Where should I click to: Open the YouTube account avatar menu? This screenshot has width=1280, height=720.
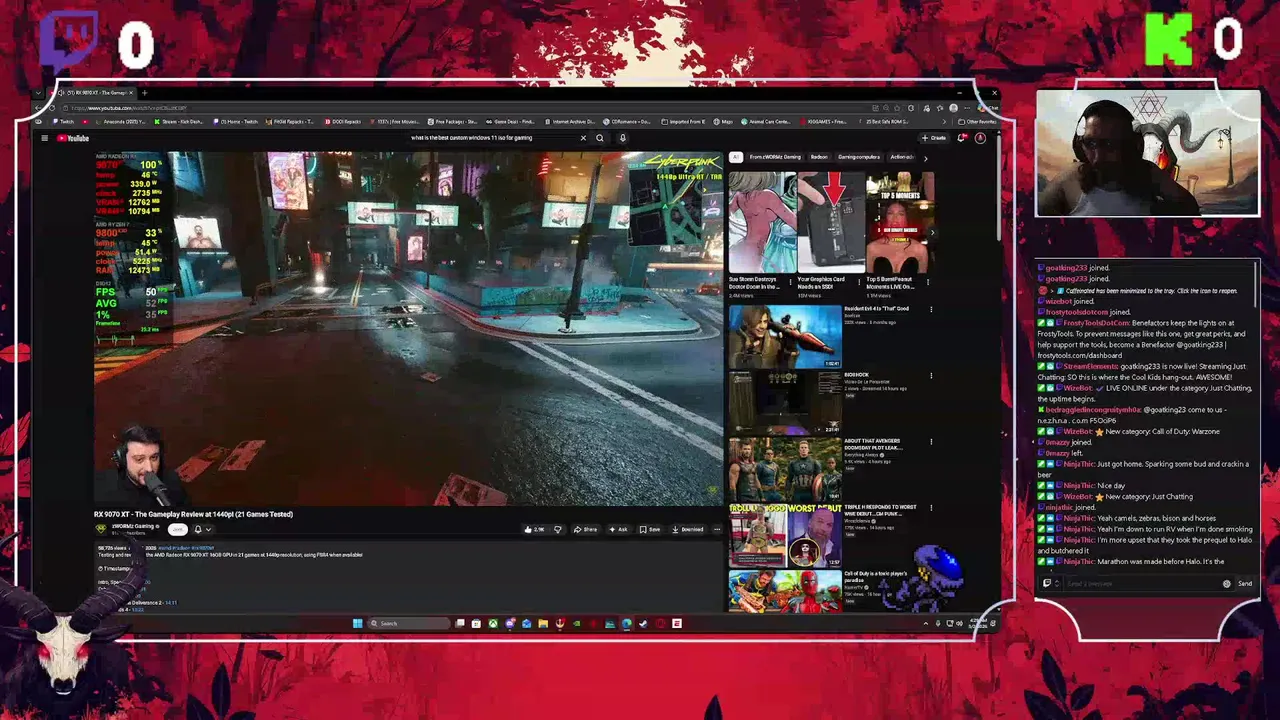point(980,138)
